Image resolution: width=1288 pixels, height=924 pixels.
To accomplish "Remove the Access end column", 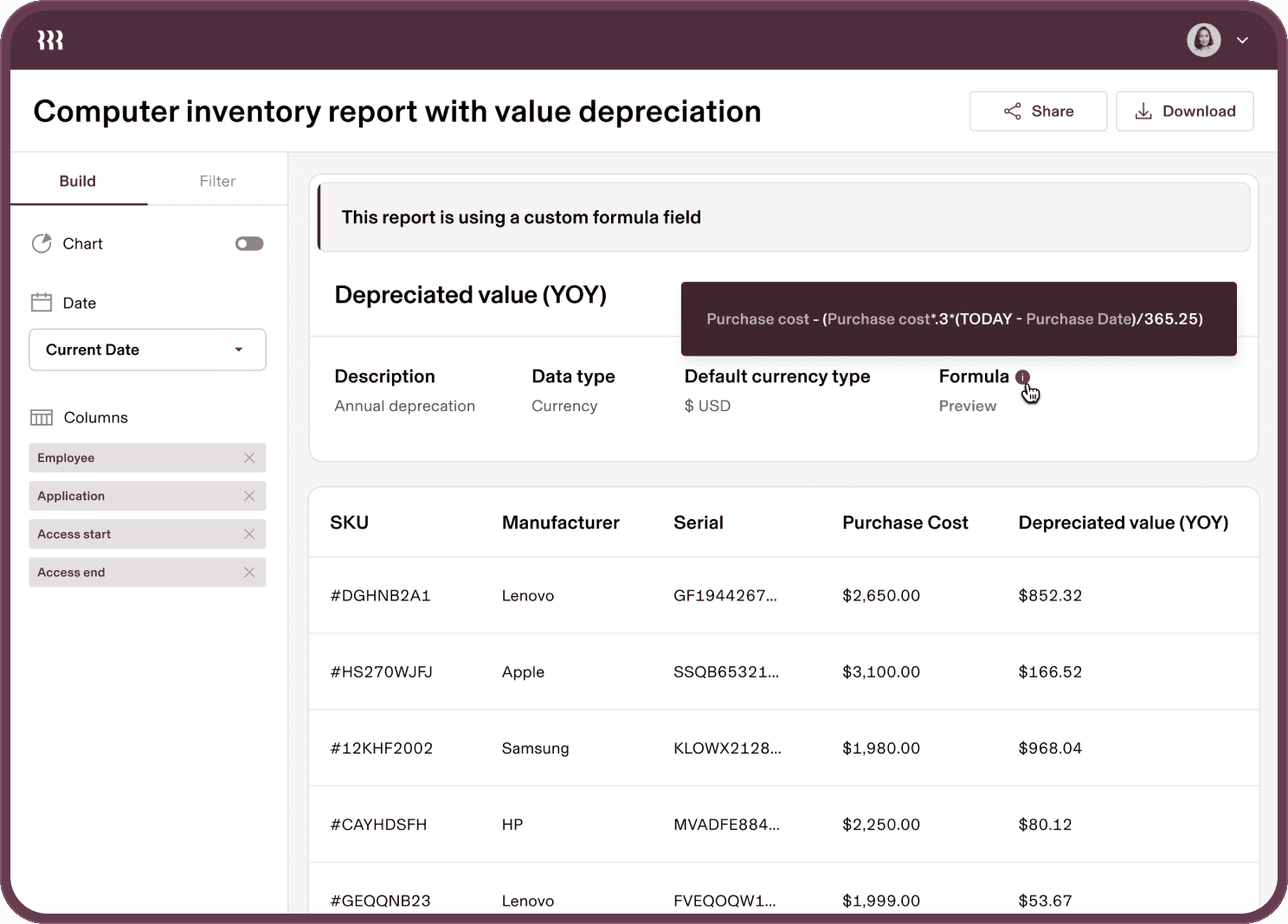I will (249, 572).
